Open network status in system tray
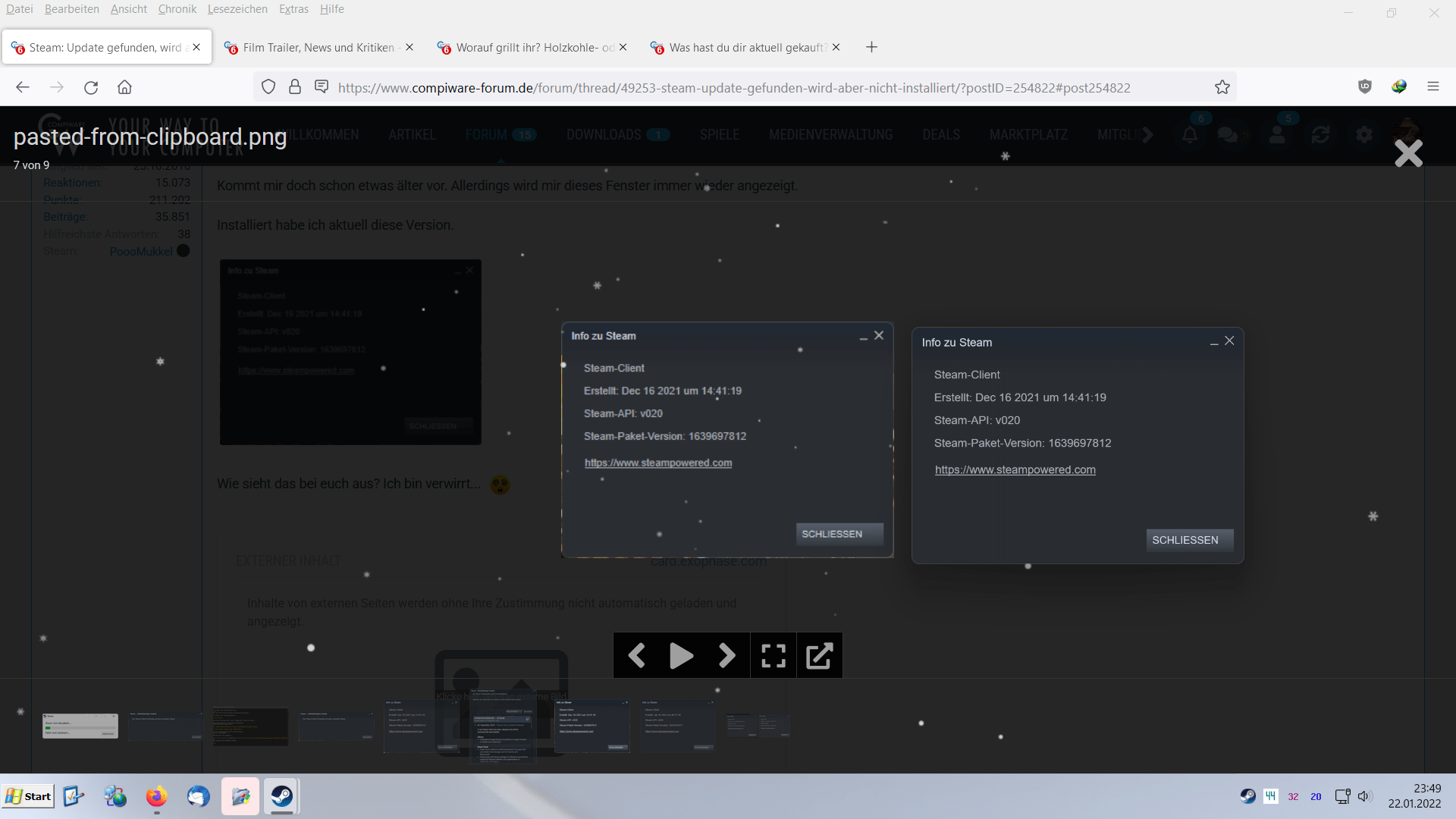This screenshot has height=819, width=1456. tap(1342, 796)
